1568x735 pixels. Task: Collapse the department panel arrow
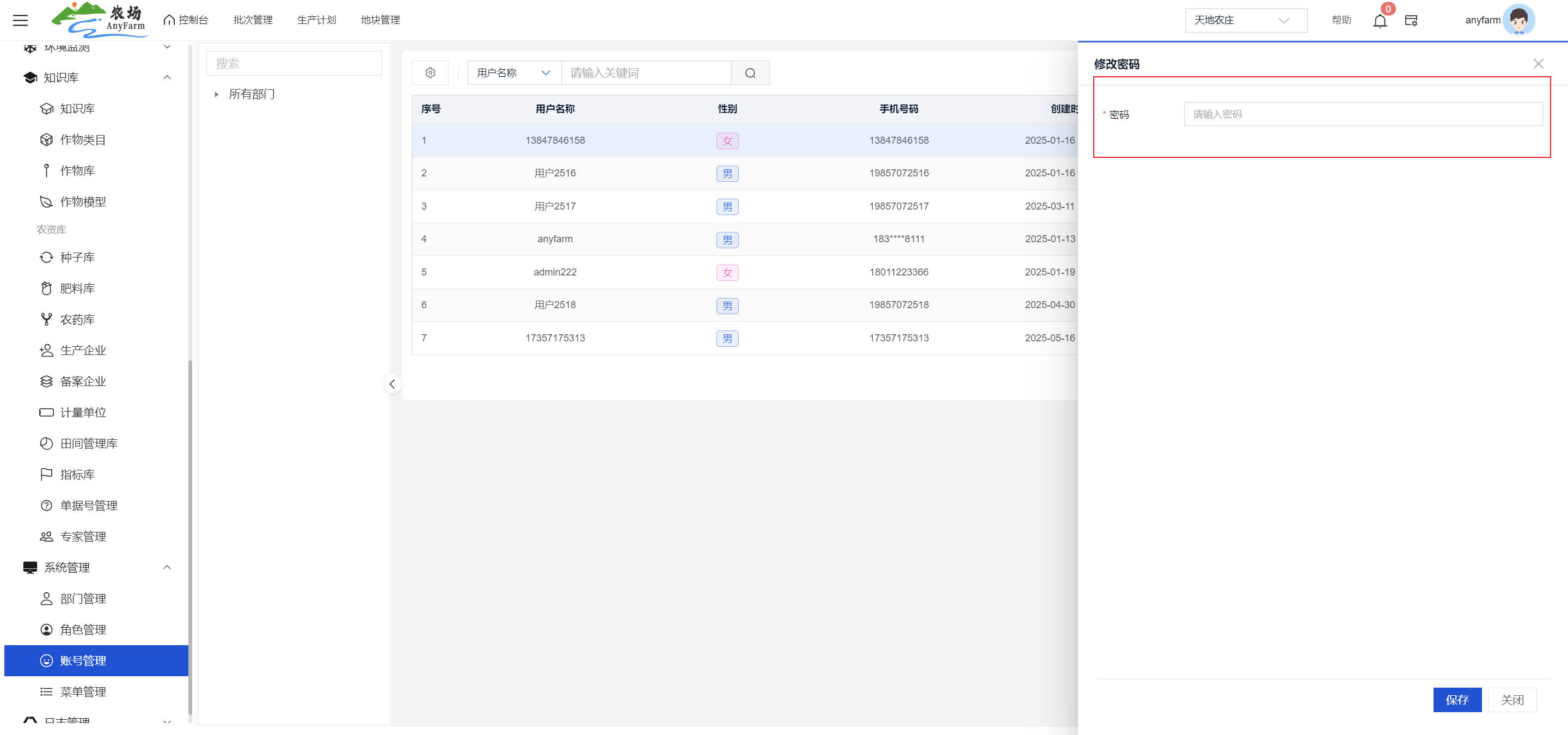pos(392,384)
